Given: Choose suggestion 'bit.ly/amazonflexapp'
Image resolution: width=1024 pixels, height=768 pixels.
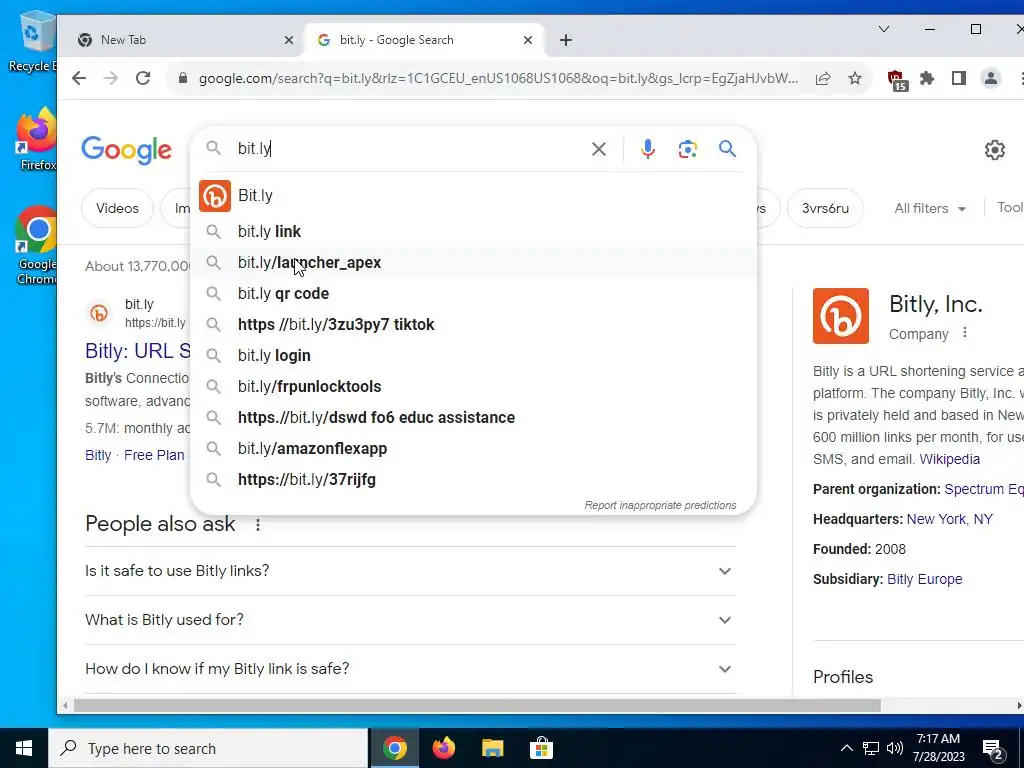Looking at the screenshot, I should (473, 449).
